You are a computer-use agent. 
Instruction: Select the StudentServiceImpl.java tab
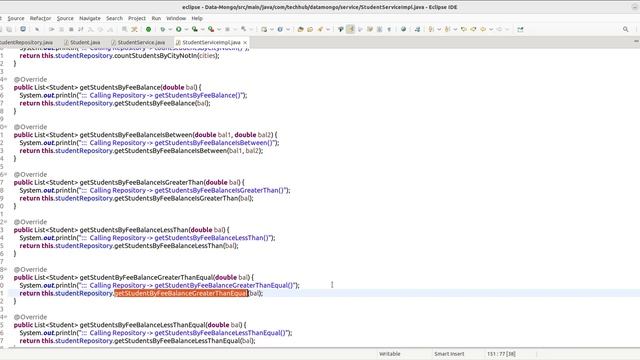[x=211, y=42]
